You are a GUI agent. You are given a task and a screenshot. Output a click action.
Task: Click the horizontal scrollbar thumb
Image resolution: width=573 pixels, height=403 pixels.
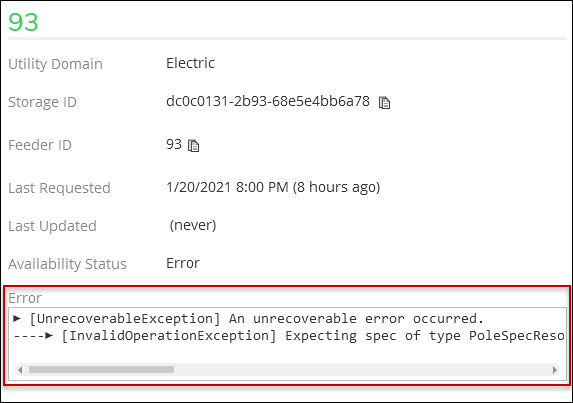pos(101,370)
